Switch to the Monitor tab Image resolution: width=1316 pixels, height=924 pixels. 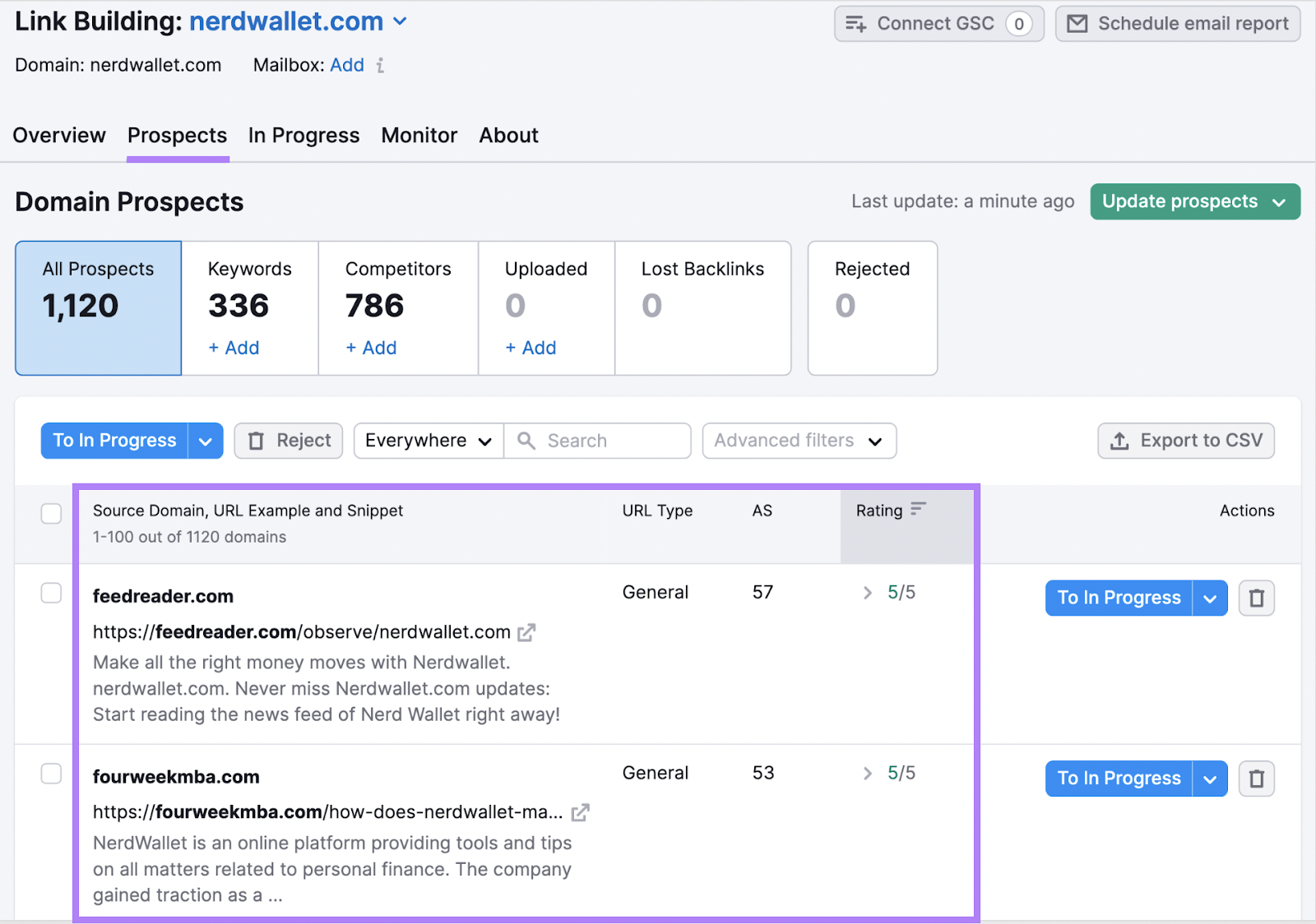tap(419, 135)
